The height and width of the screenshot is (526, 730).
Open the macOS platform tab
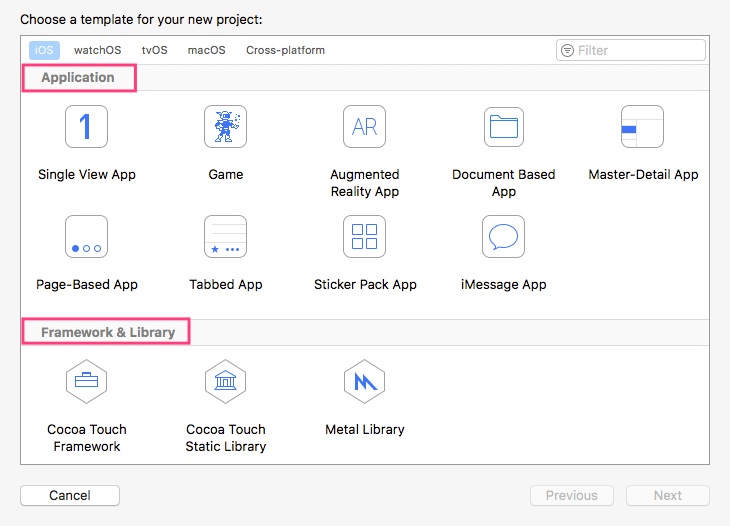click(x=207, y=50)
